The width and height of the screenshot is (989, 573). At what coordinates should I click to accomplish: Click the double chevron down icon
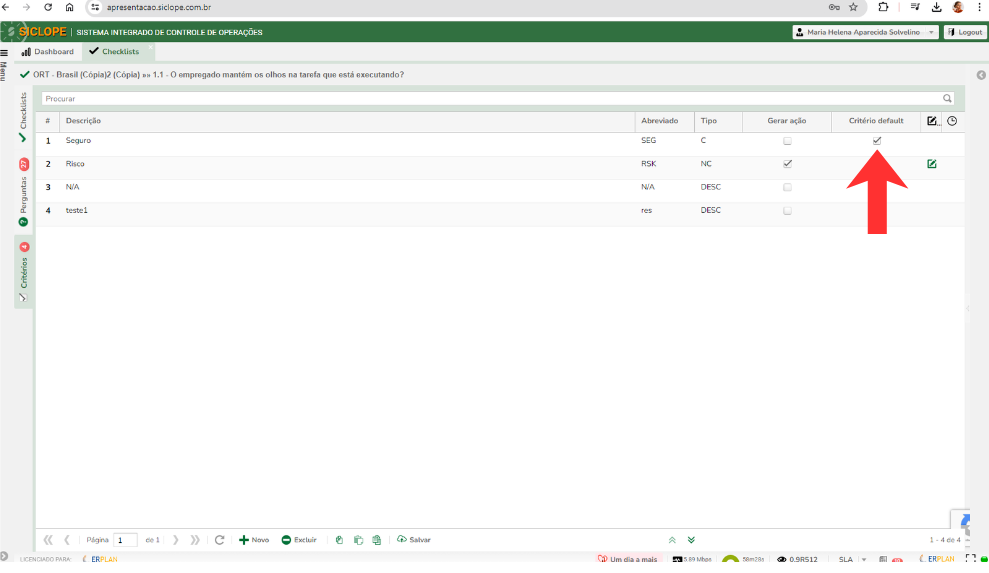(x=691, y=540)
